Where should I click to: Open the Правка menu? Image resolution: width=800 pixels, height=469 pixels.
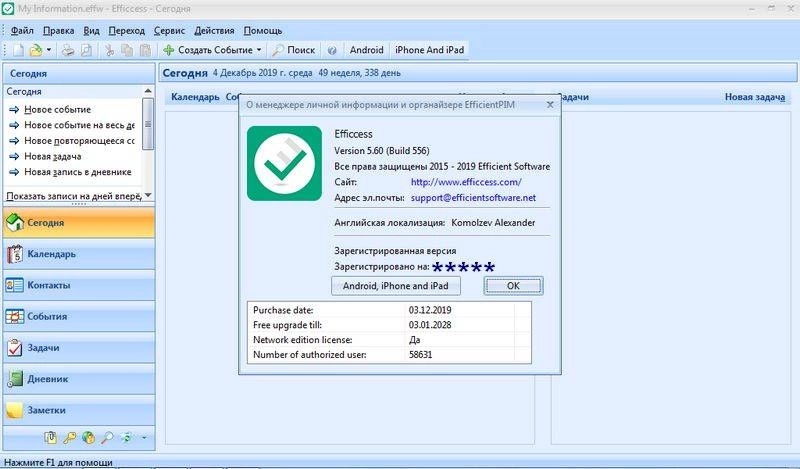point(58,31)
